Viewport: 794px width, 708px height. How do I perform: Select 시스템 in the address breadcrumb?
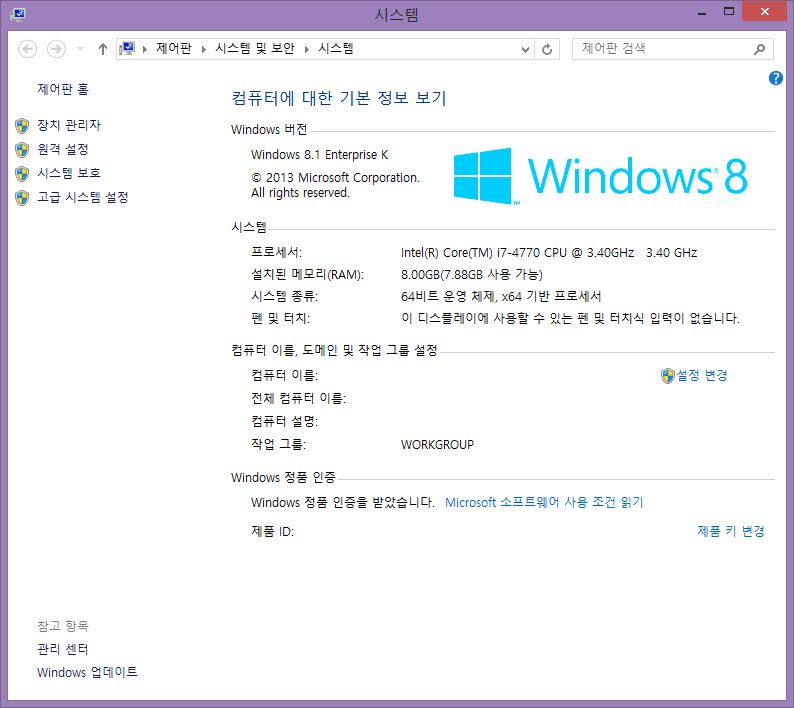tap(336, 49)
